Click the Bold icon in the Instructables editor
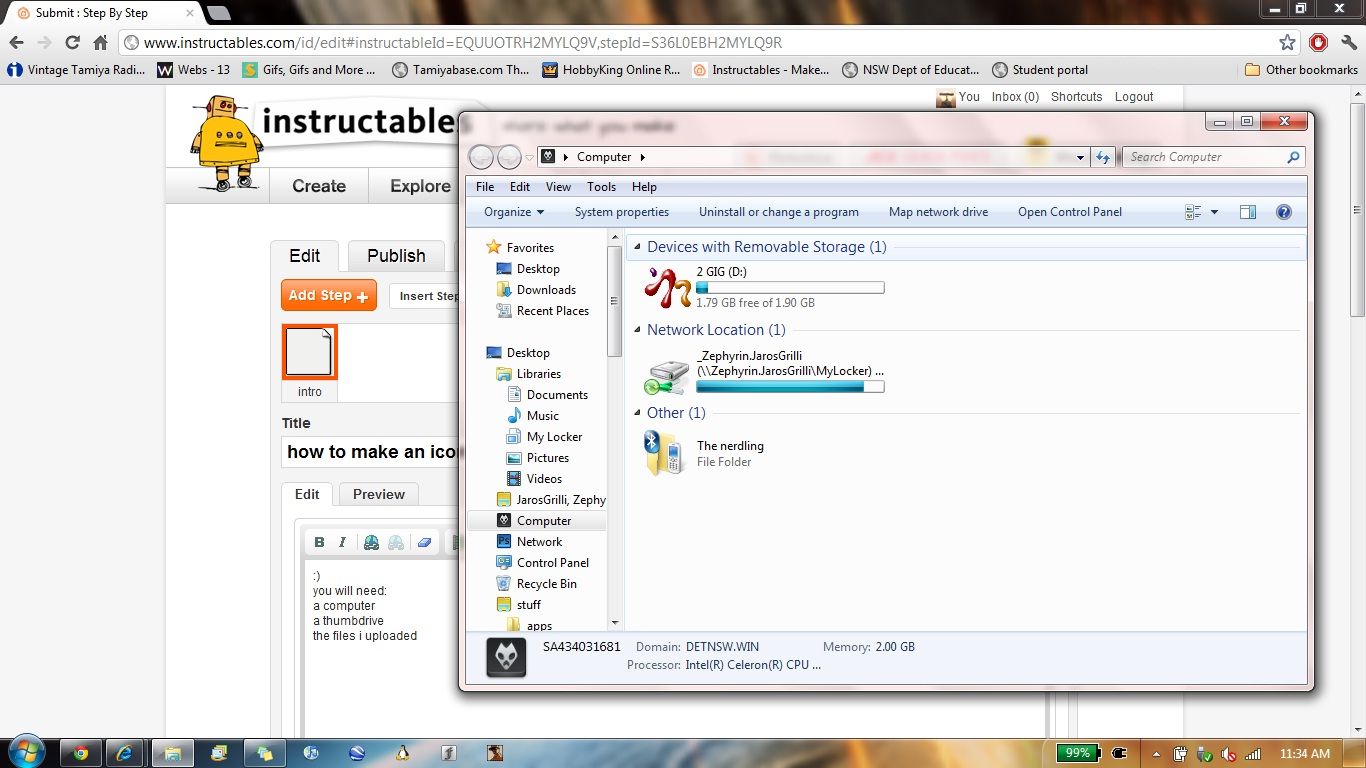Viewport: 1366px width, 768px height. click(x=319, y=542)
